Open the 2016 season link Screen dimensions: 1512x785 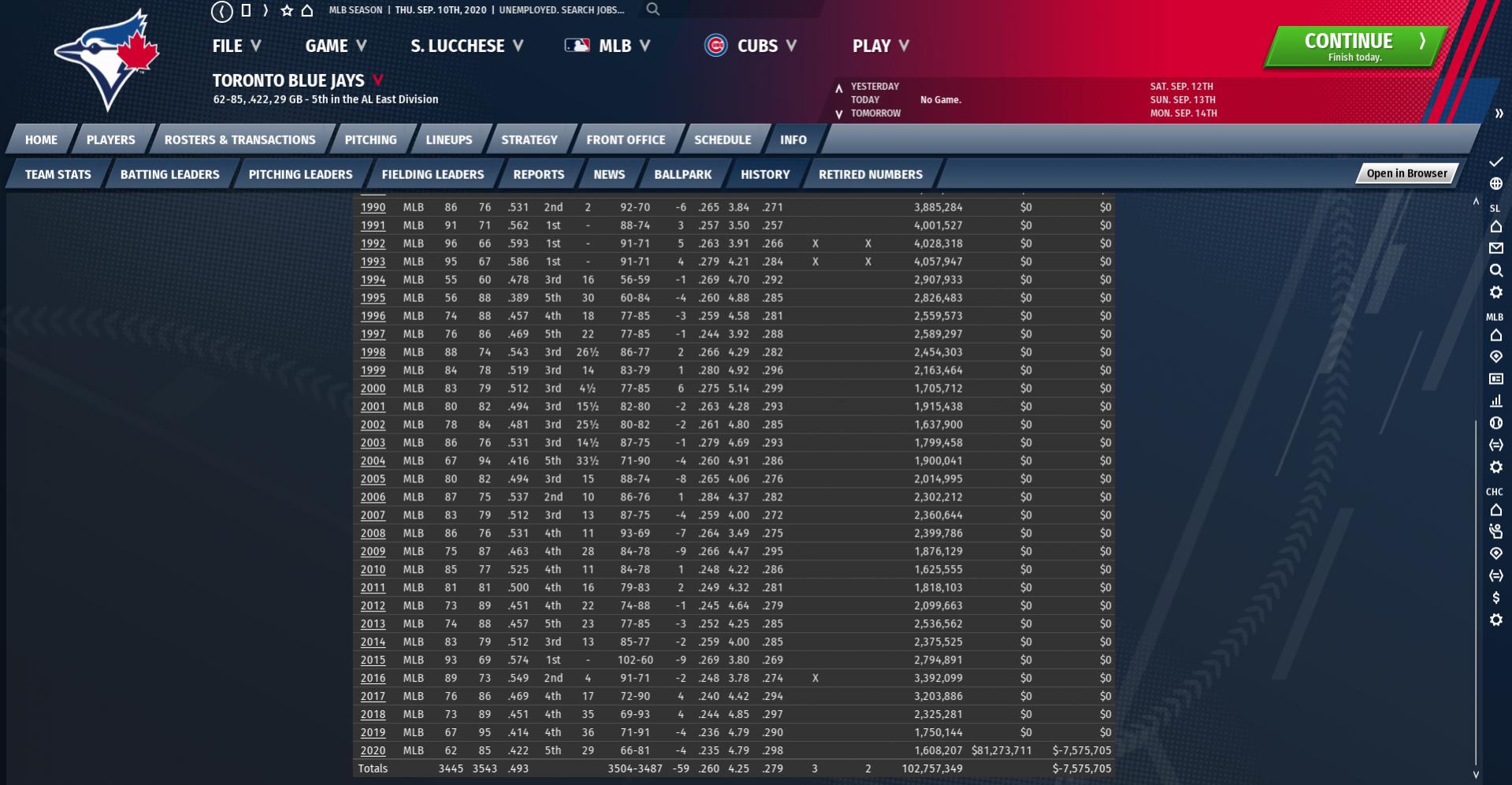[x=373, y=678]
